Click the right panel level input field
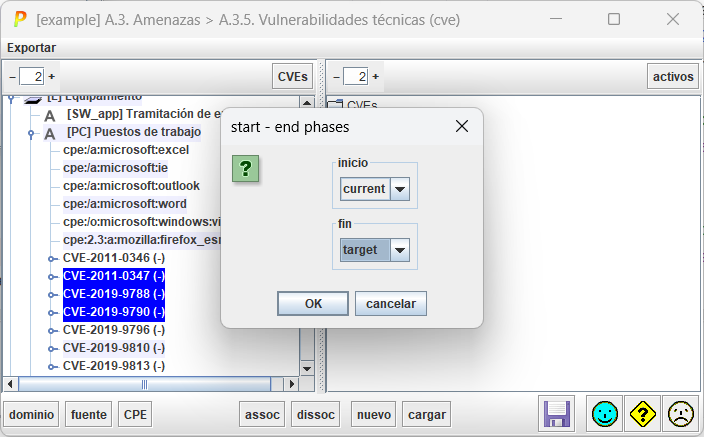704x437 pixels. click(x=356, y=77)
